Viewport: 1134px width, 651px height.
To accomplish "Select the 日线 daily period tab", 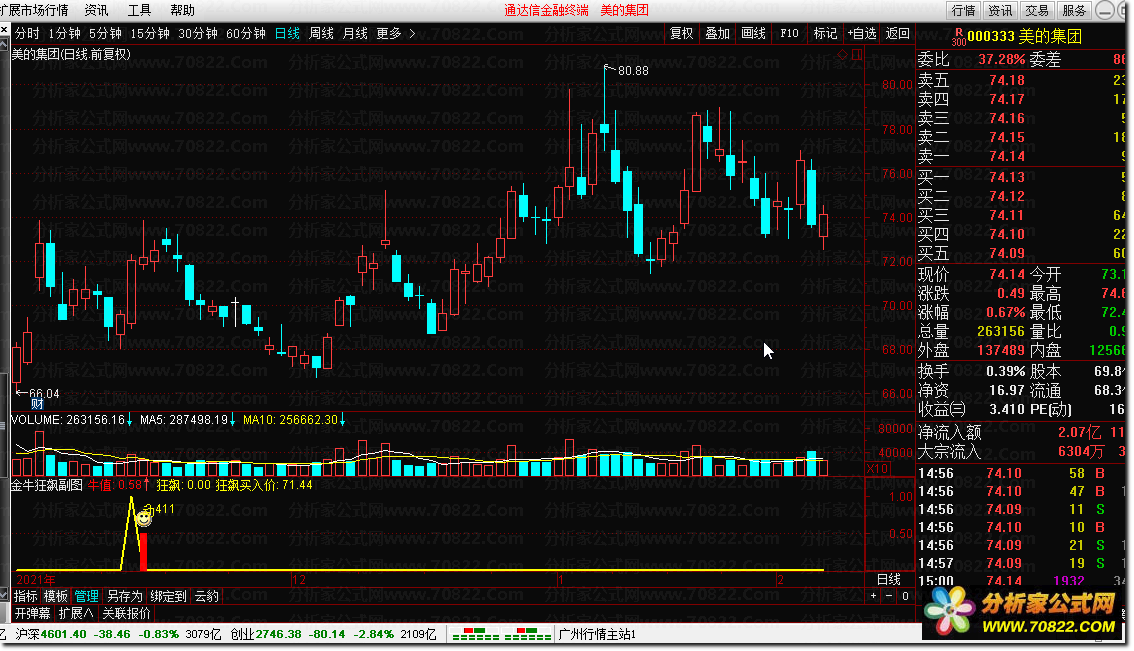I will 287,33.
